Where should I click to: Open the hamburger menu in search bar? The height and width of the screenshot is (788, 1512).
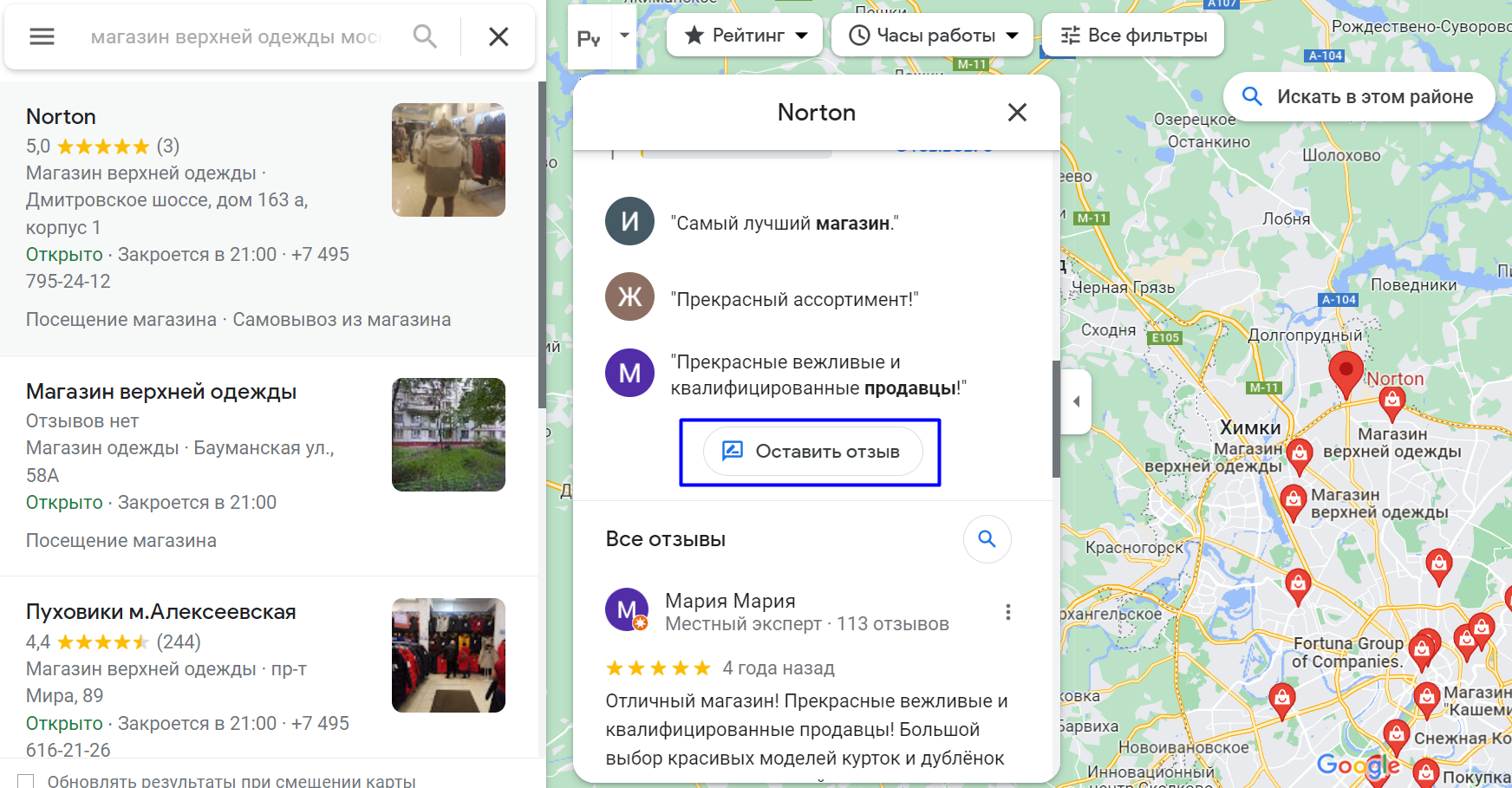(x=42, y=36)
